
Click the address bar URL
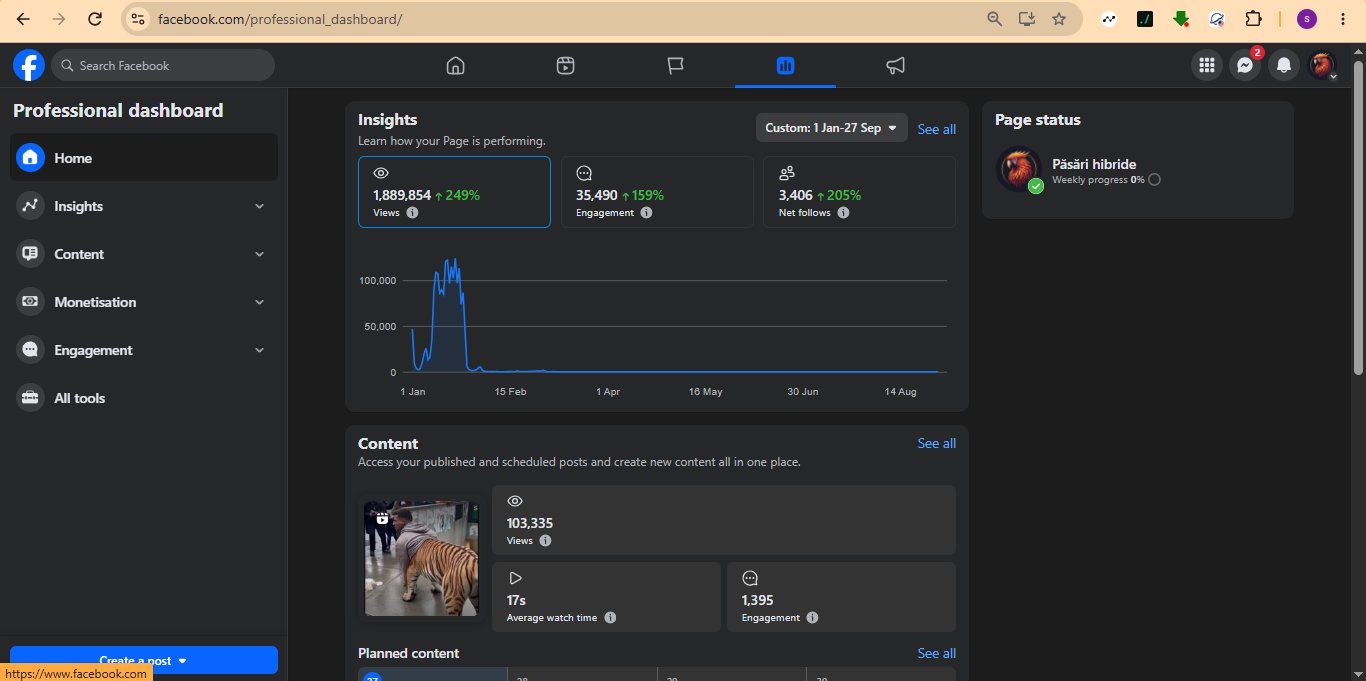(x=280, y=19)
